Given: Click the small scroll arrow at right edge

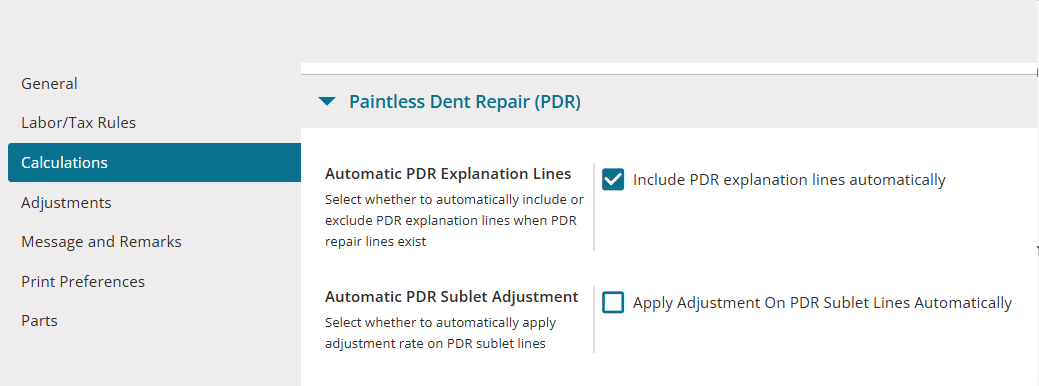Looking at the screenshot, I should click(x=1036, y=250).
